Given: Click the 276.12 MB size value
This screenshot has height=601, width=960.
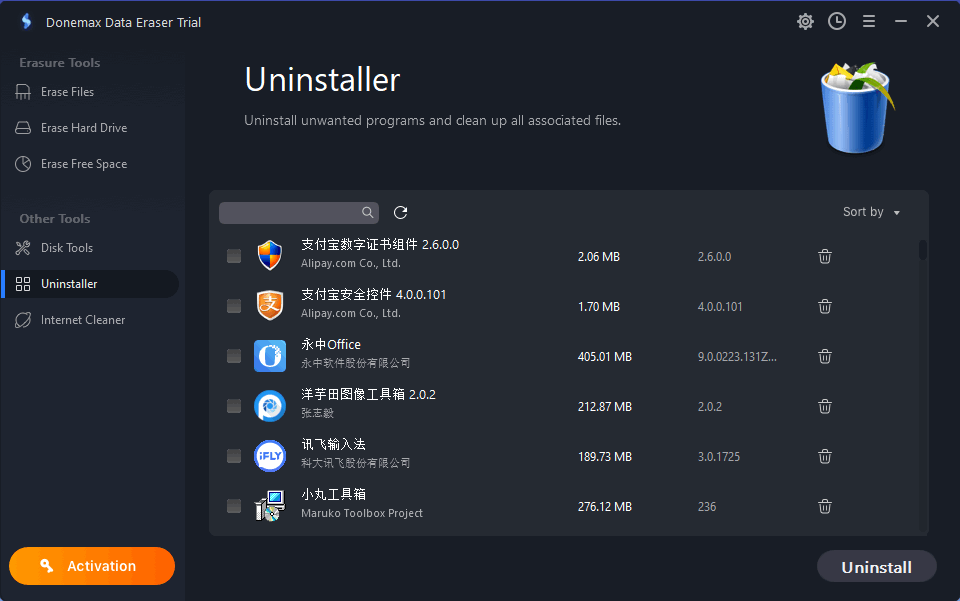Looking at the screenshot, I should click(x=605, y=507).
